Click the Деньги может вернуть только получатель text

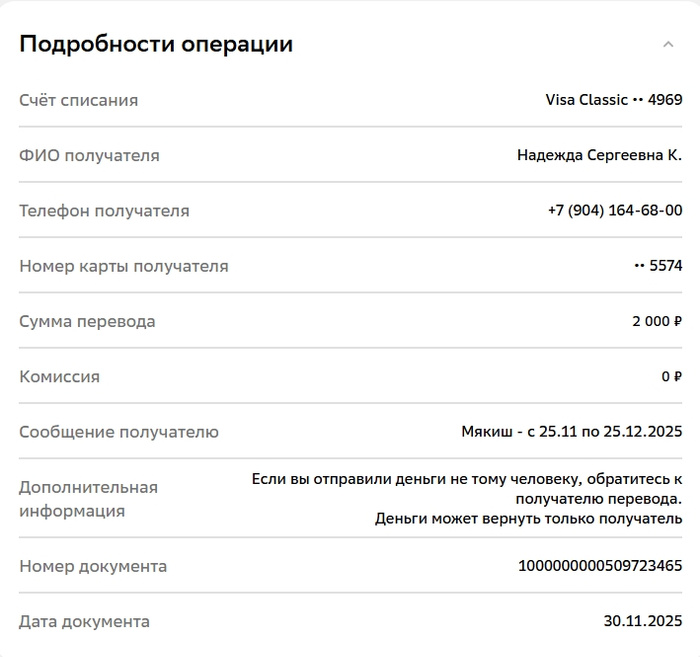[528, 519]
